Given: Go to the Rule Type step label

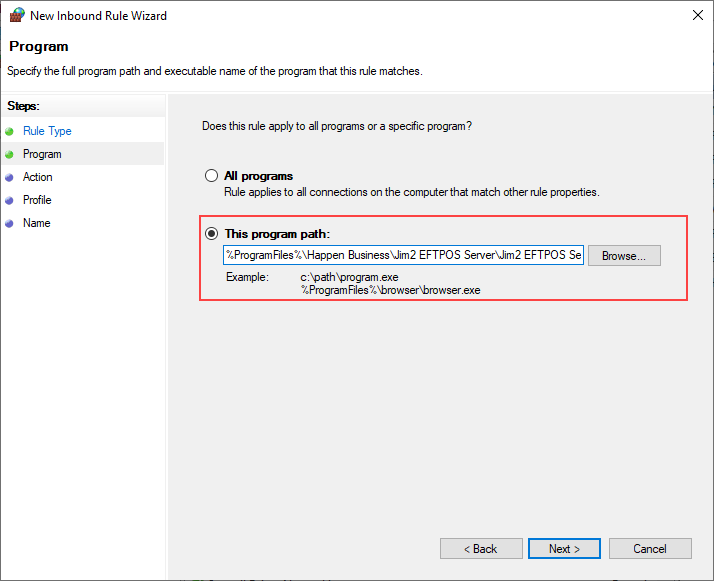Looking at the screenshot, I should [47, 131].
